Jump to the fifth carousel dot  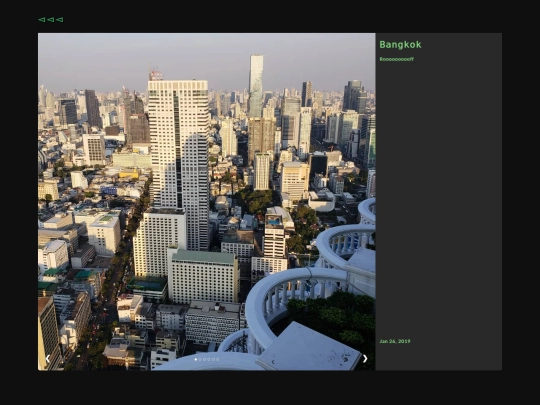tap(213, 360)
